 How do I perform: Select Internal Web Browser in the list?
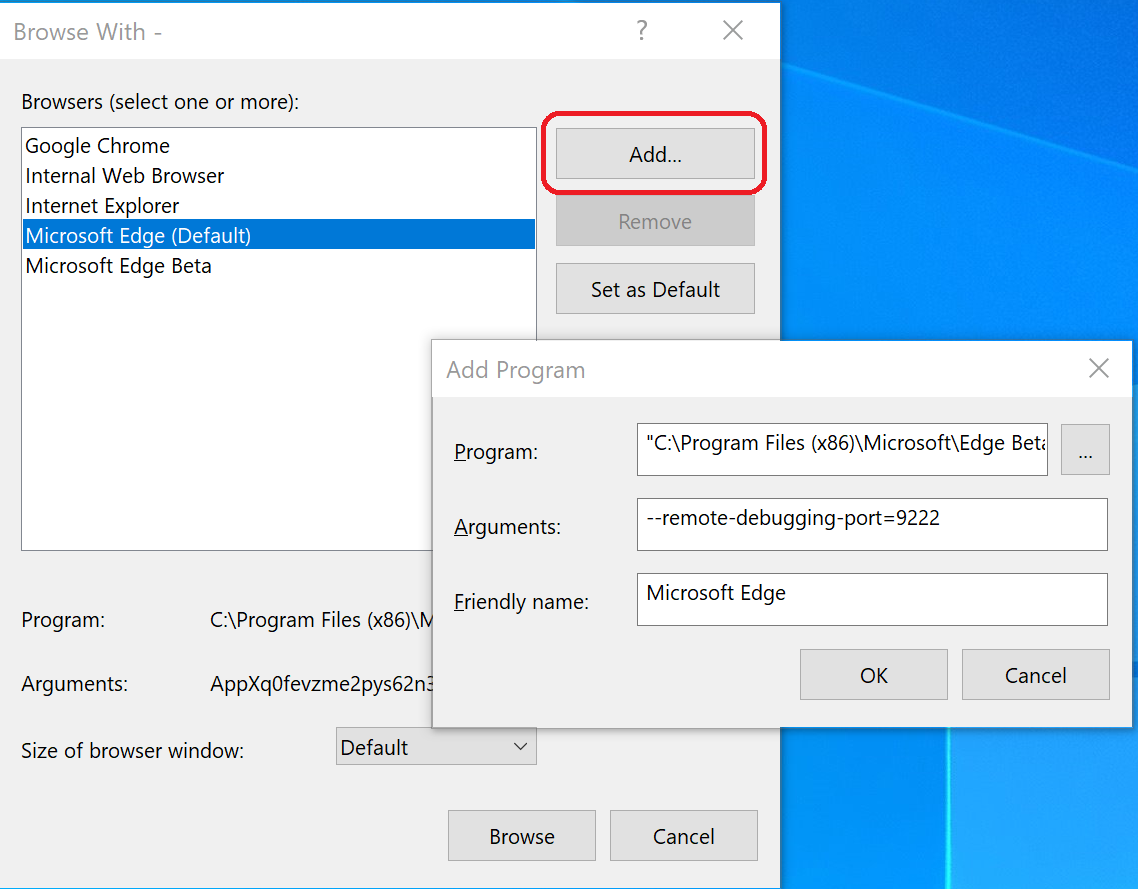coord(279,176)
